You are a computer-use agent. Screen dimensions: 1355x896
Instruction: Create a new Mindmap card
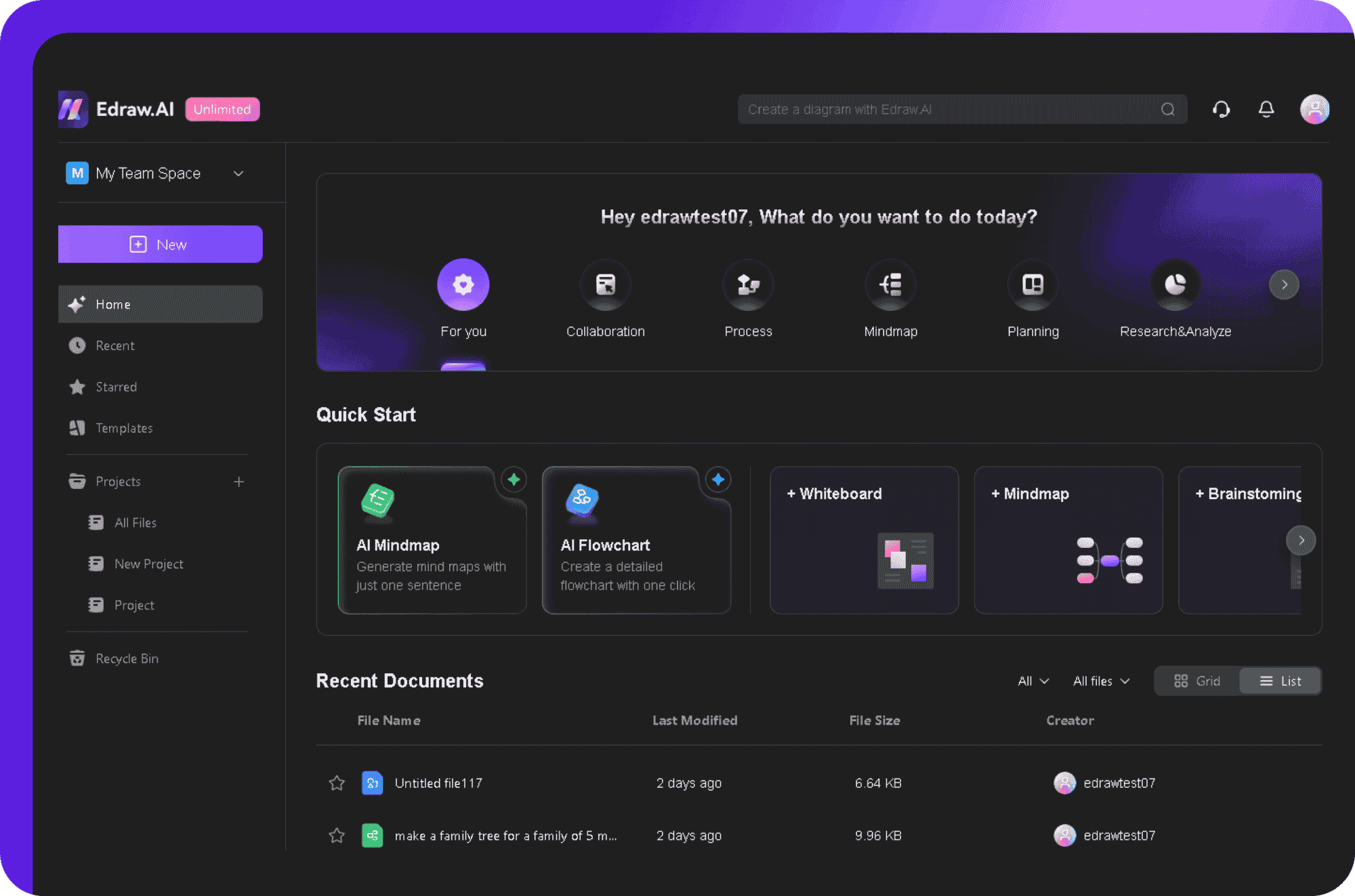click(1068, 540)
